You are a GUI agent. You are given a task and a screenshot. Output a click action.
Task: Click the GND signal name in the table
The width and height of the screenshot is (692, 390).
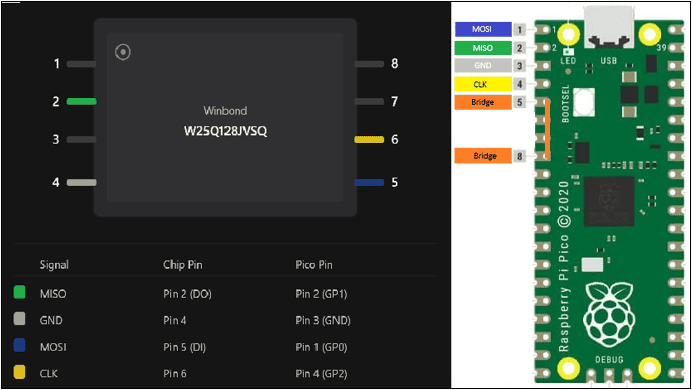pos(51,320)
